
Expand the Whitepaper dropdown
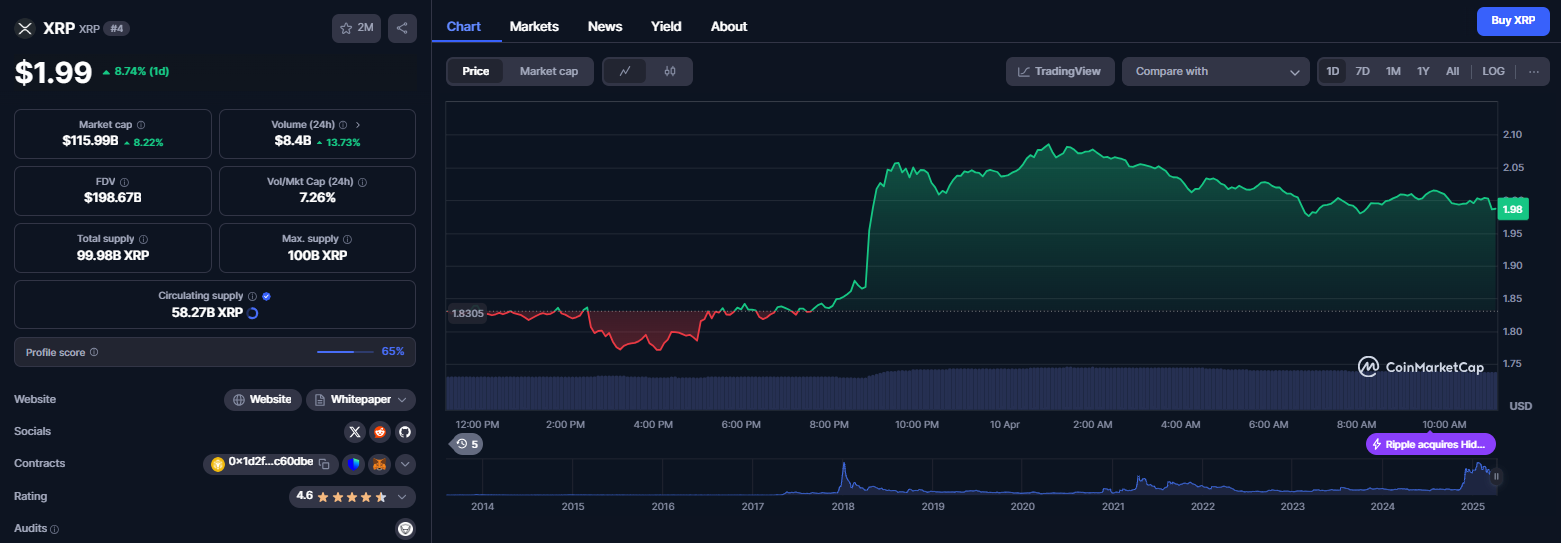[360, 400]
